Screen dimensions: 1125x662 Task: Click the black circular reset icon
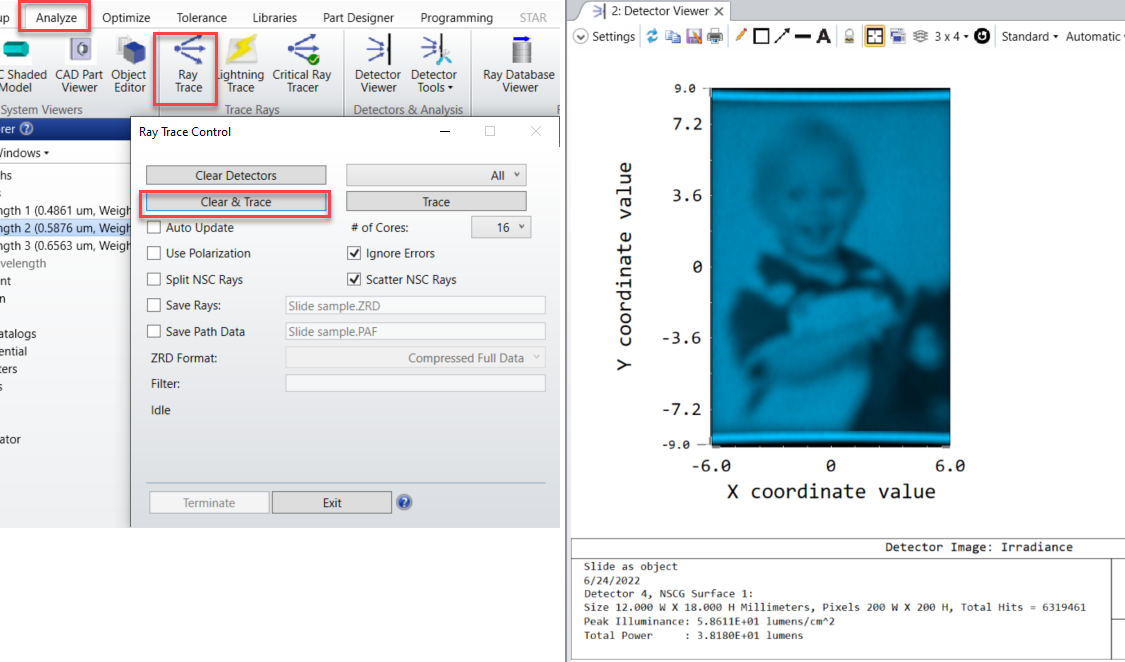click(982, 36)
